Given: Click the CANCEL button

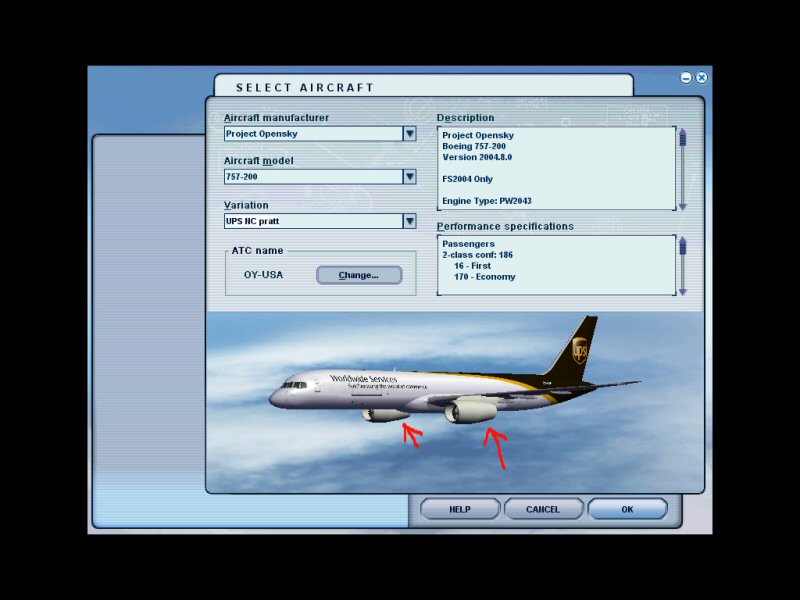Looking at the screenshot, I should point(543,509).
